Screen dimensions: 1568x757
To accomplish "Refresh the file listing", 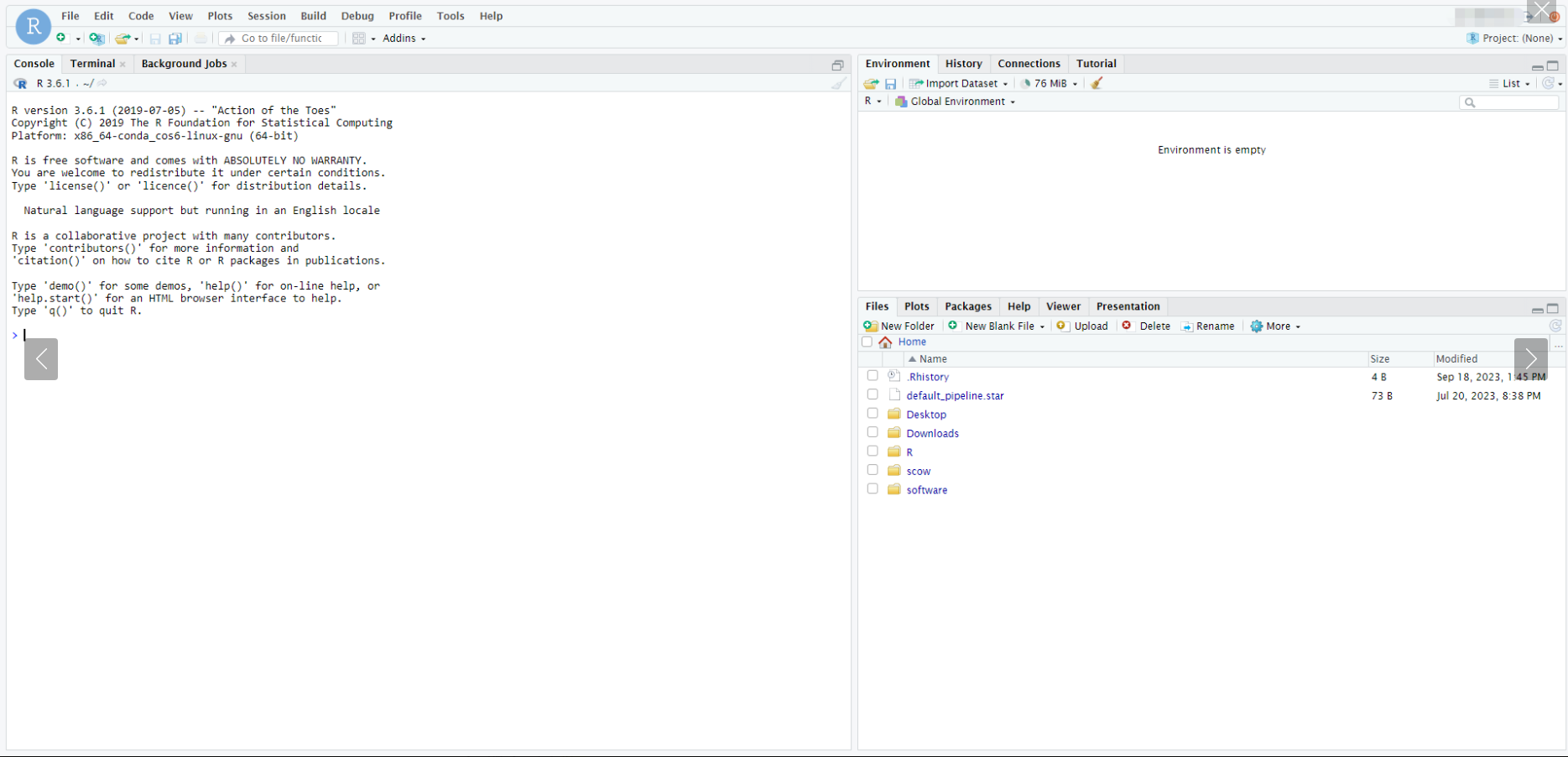I will pos(1555,326).
